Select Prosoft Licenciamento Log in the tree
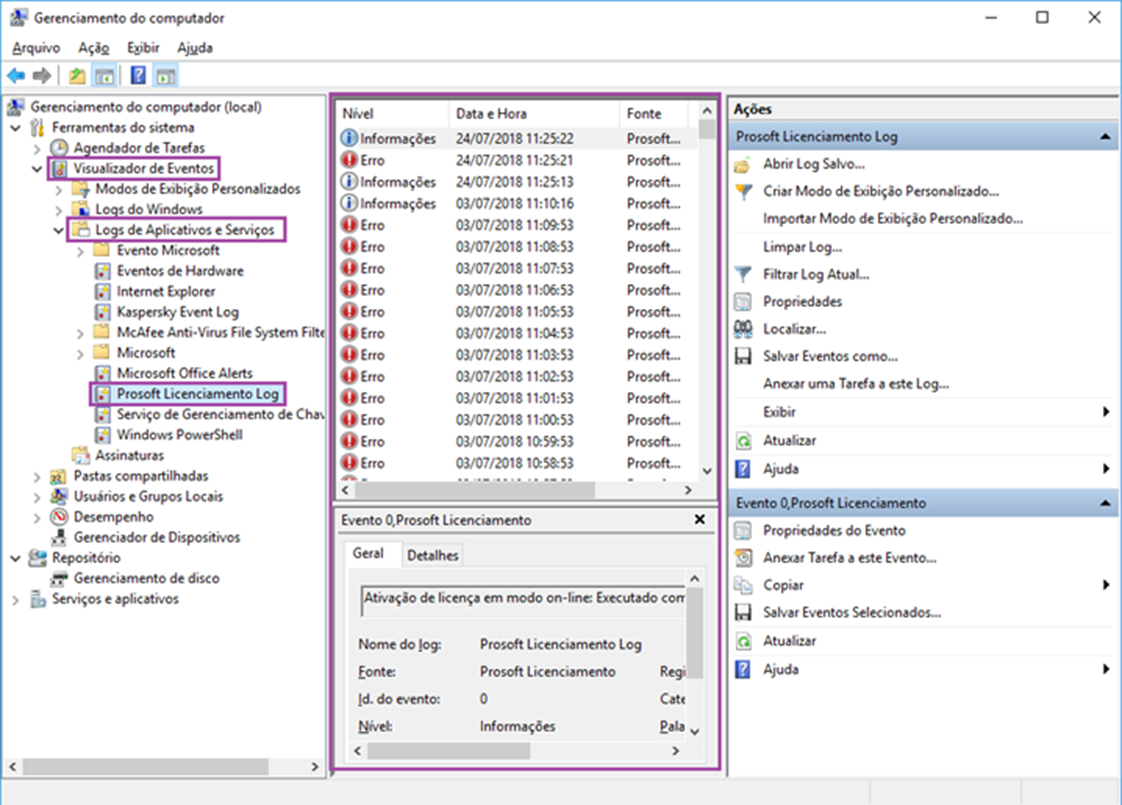This screenshot has height=805, width=1122. tap(197, 394)
